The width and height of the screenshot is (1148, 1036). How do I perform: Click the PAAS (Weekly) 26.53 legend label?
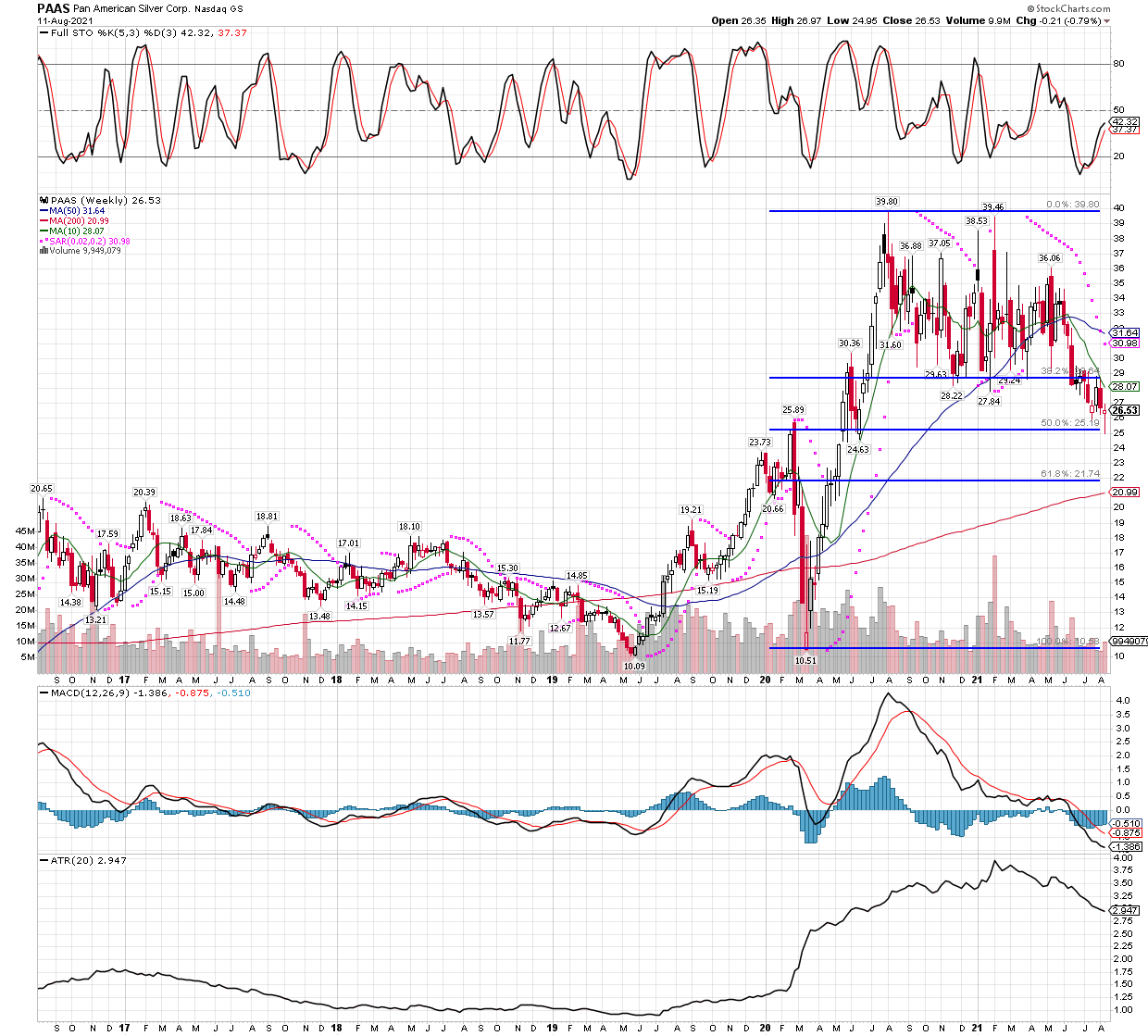click(106, 200)
